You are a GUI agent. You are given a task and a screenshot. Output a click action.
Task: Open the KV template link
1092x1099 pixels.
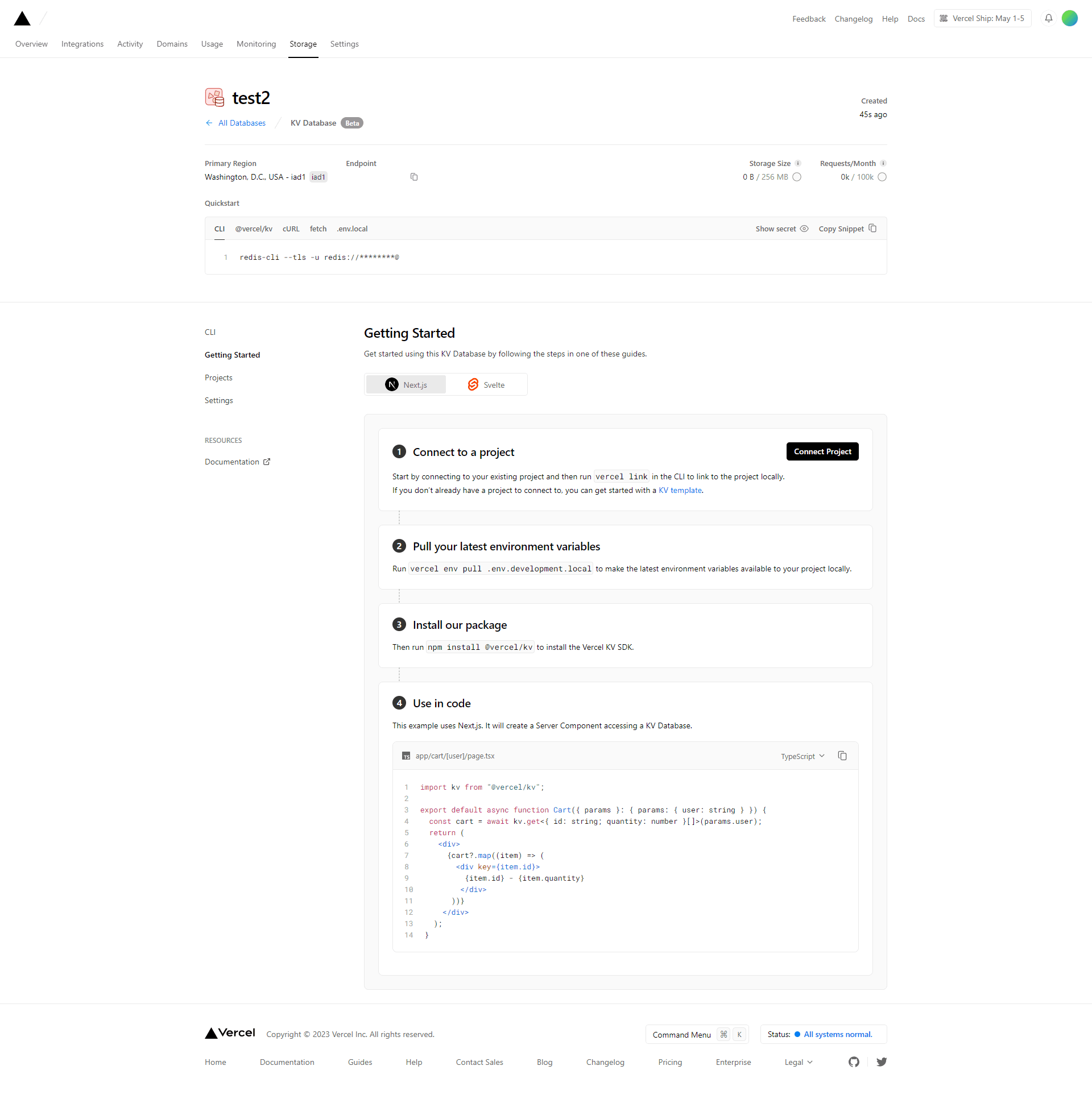pyautogui.click(x=680, y=490)
